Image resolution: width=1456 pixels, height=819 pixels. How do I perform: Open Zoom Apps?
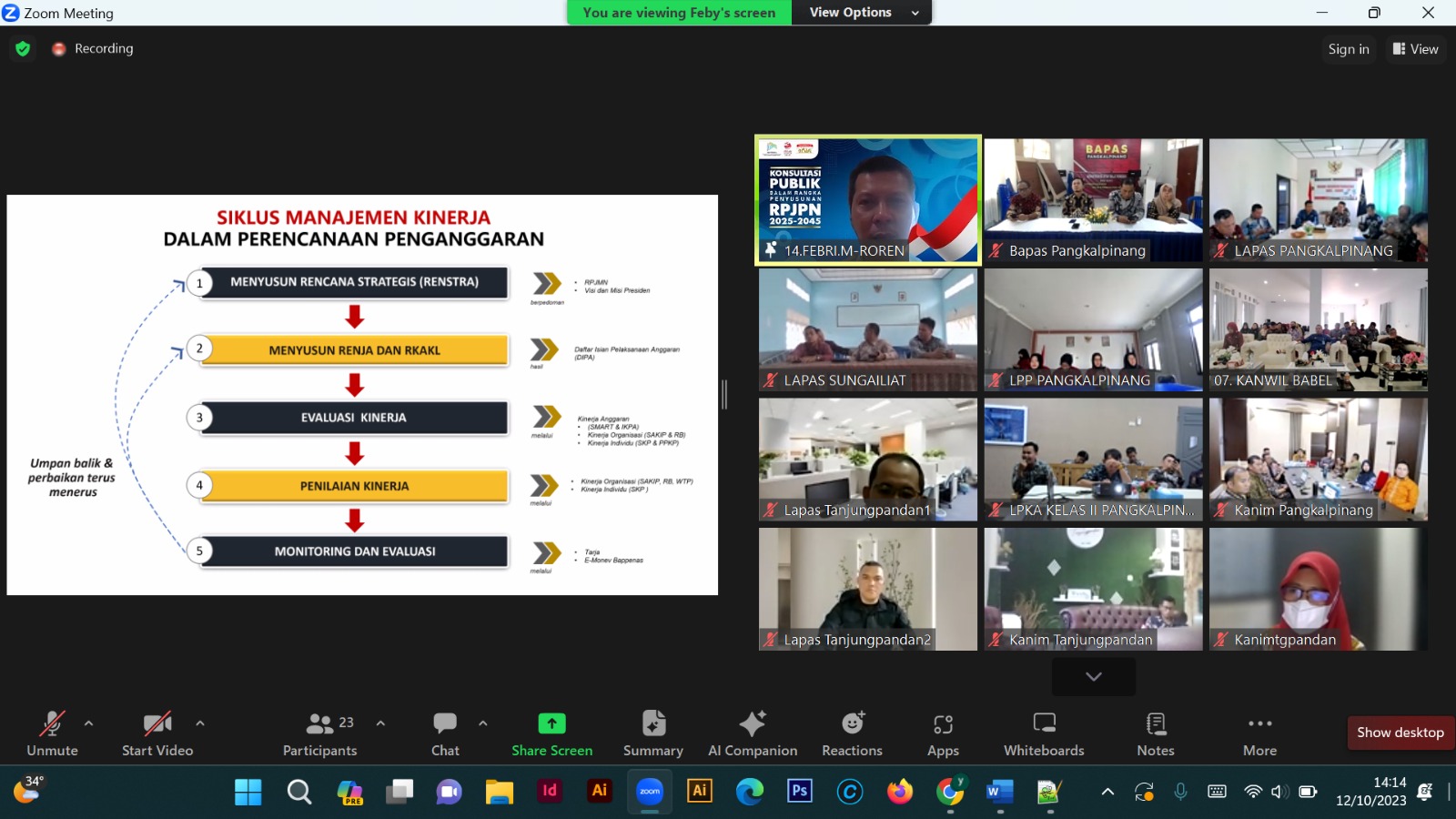943,733
